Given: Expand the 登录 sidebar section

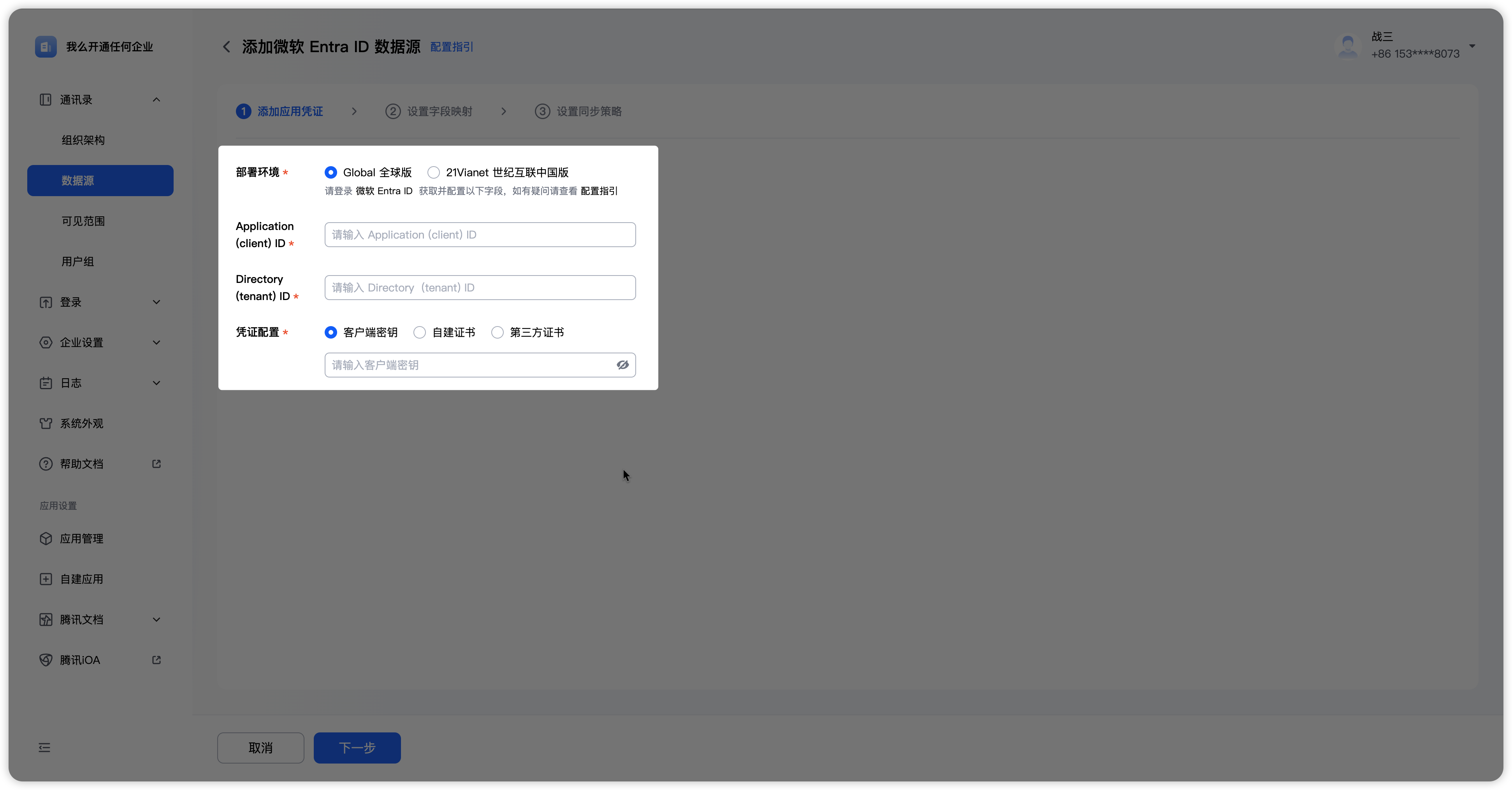Looking at the screenshot, I should coord(156,302).
